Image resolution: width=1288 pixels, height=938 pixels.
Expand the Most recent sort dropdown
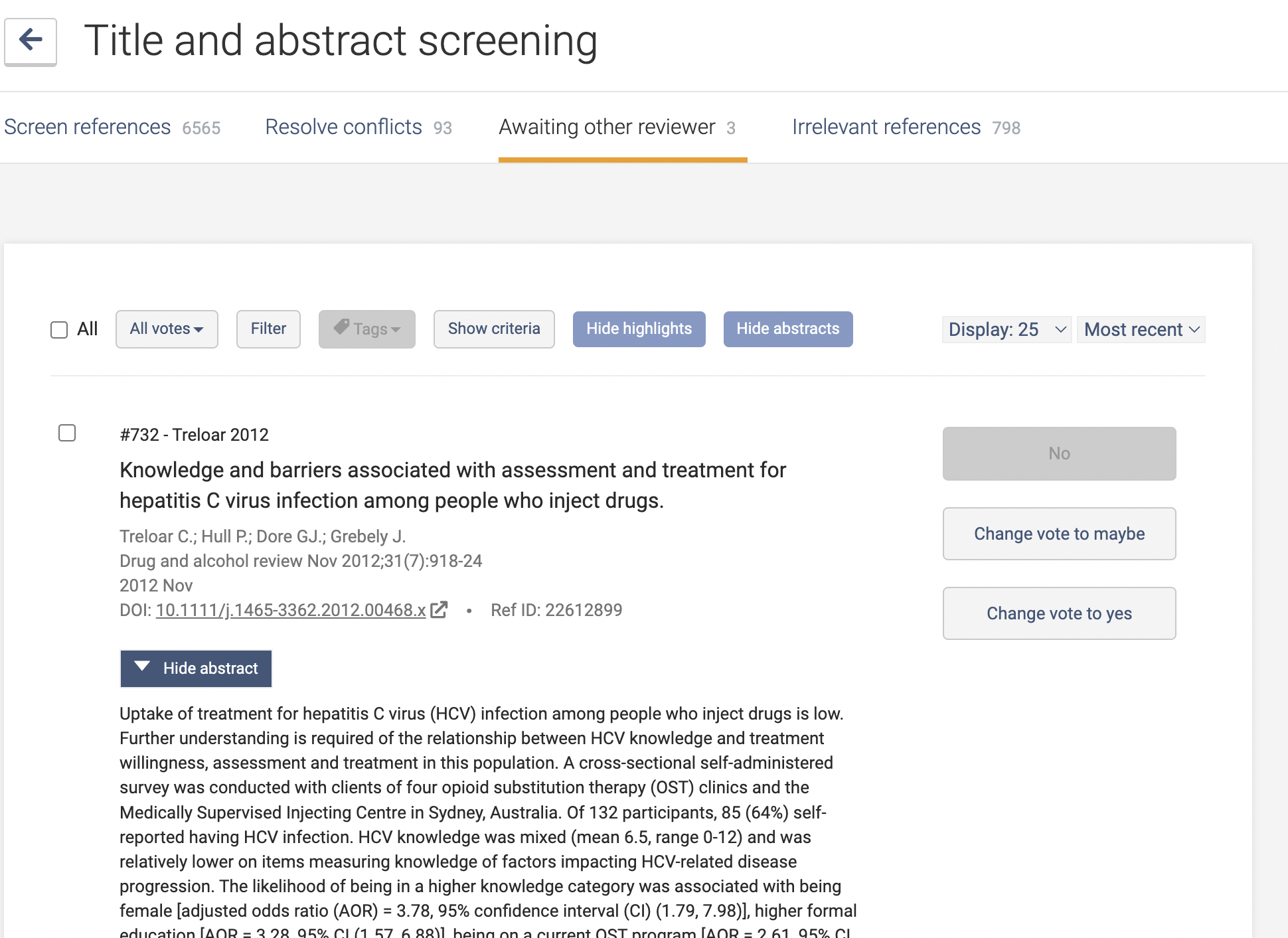pyautogui.click(x=1141, y=329)
